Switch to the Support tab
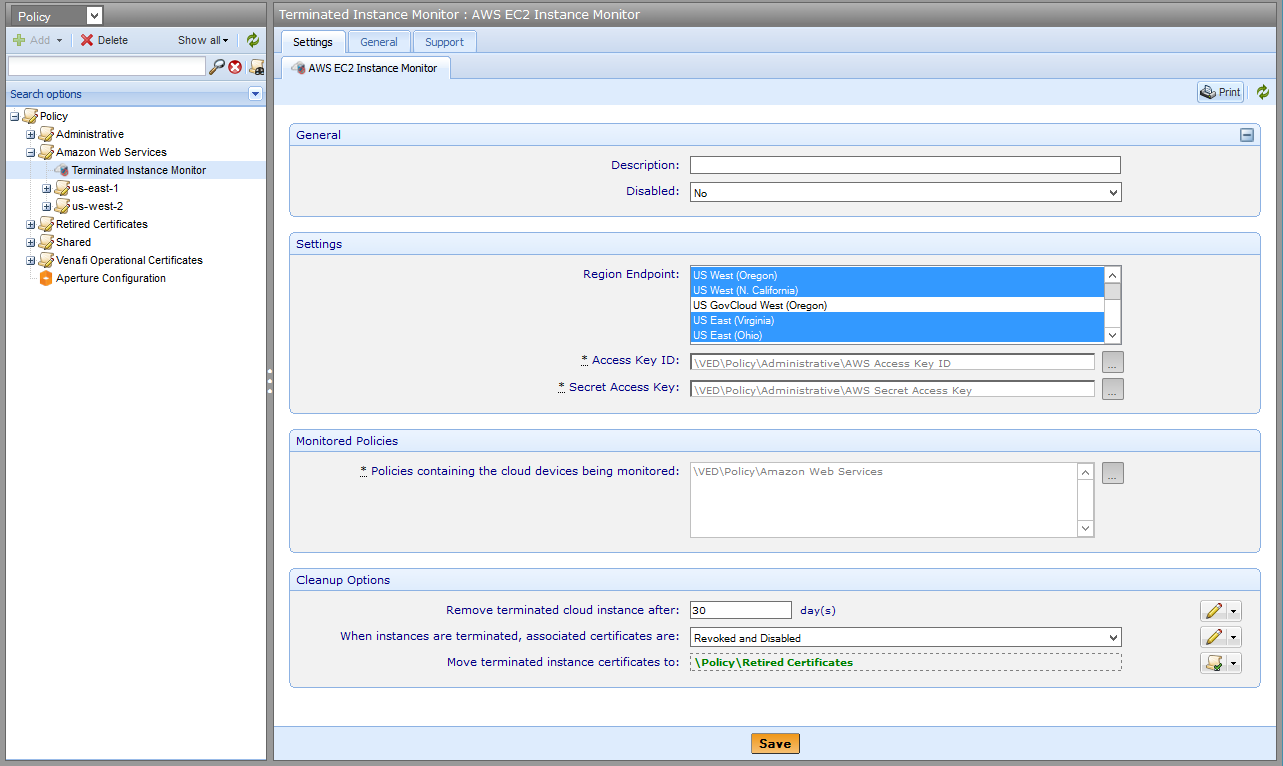This screenshot has height=766, width=1283. point(444,42)
